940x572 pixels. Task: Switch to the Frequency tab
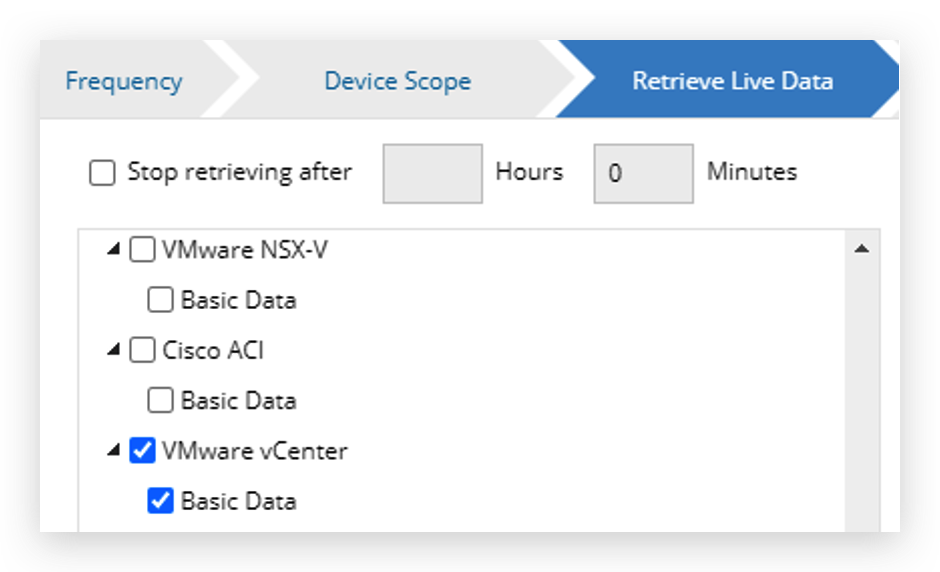[123, 81]
